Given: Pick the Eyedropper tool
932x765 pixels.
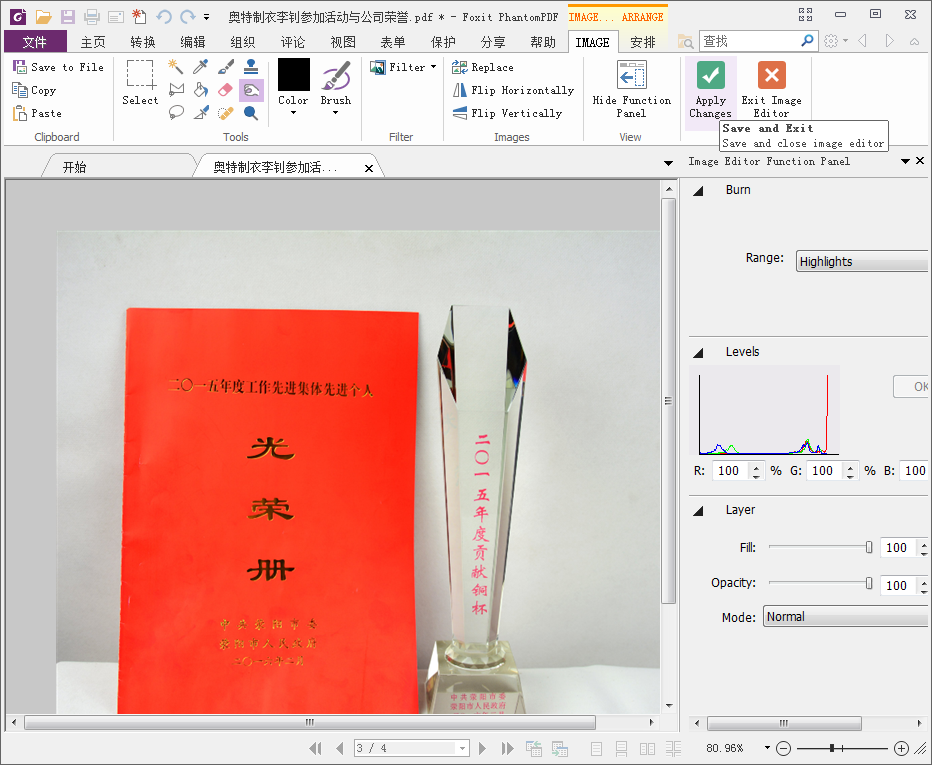Looking at the screenshot, I should pos(201,67).
